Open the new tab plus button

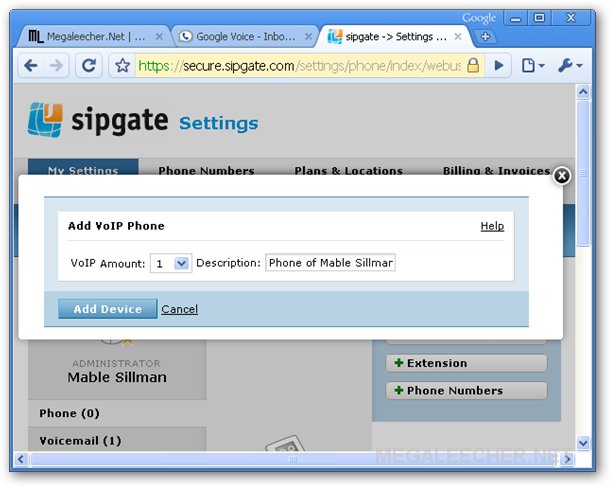485,37
